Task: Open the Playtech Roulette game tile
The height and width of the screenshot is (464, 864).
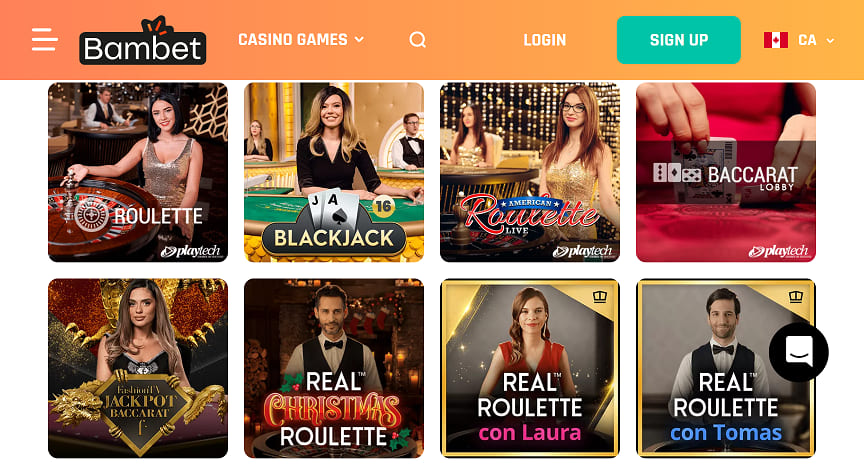Action: coord(138,172)
